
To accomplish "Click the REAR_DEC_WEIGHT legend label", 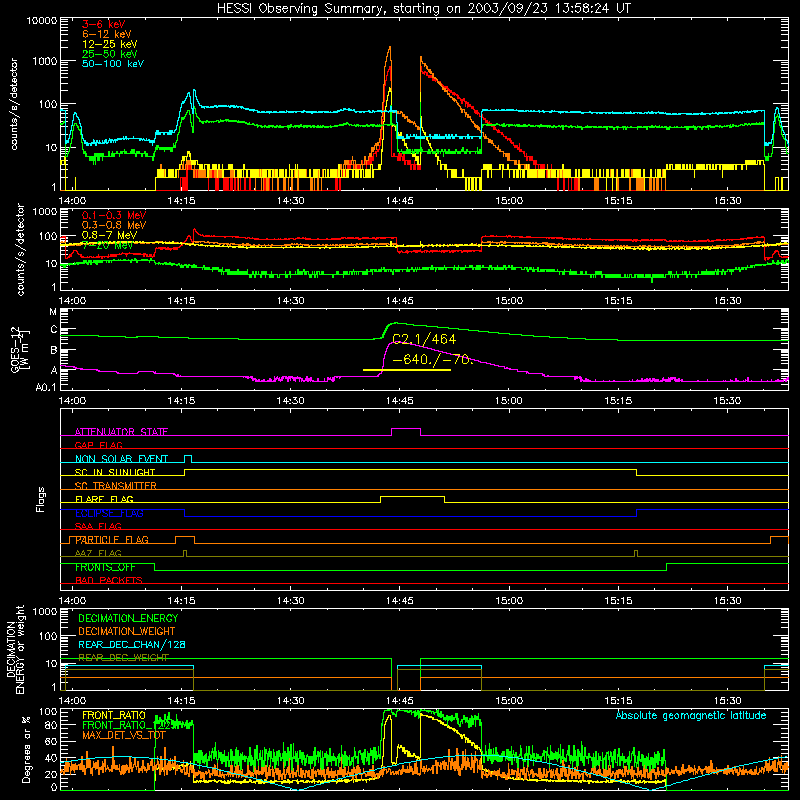I will click(123, 658).
